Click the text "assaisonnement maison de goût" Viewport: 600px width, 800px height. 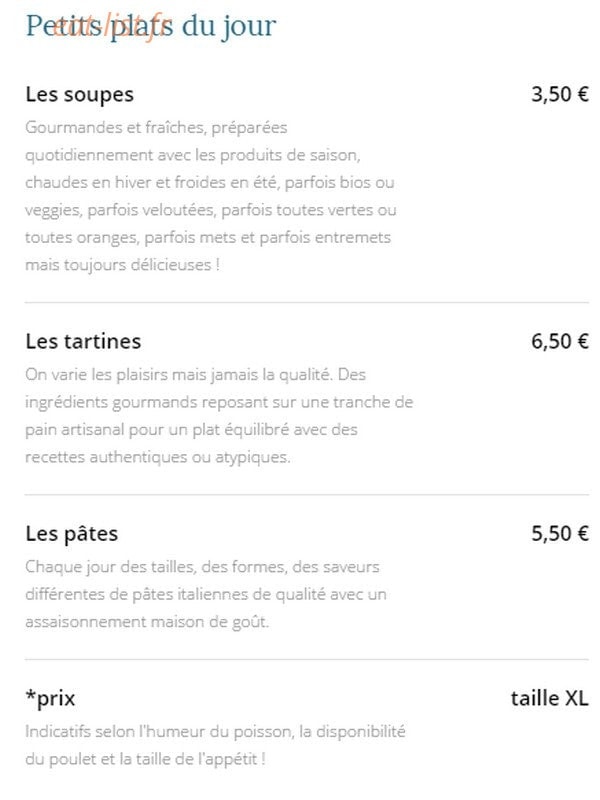click(146, 622)
